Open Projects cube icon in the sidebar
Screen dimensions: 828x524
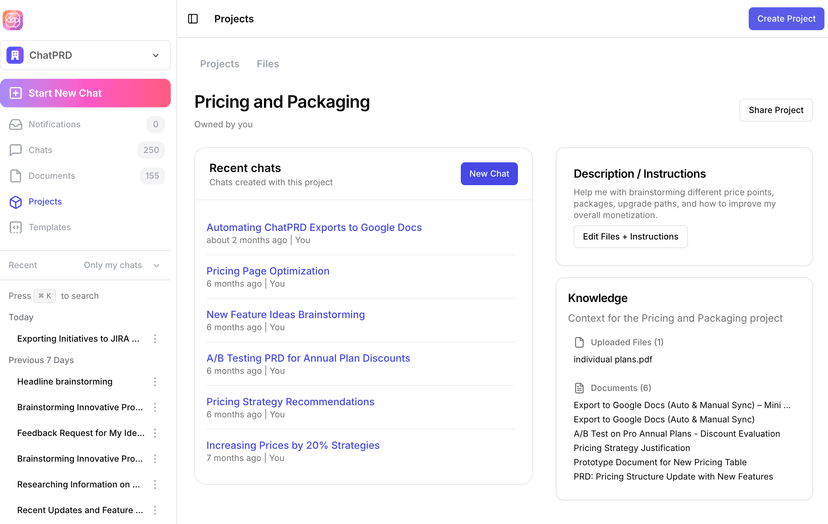(x=15, y=202)
